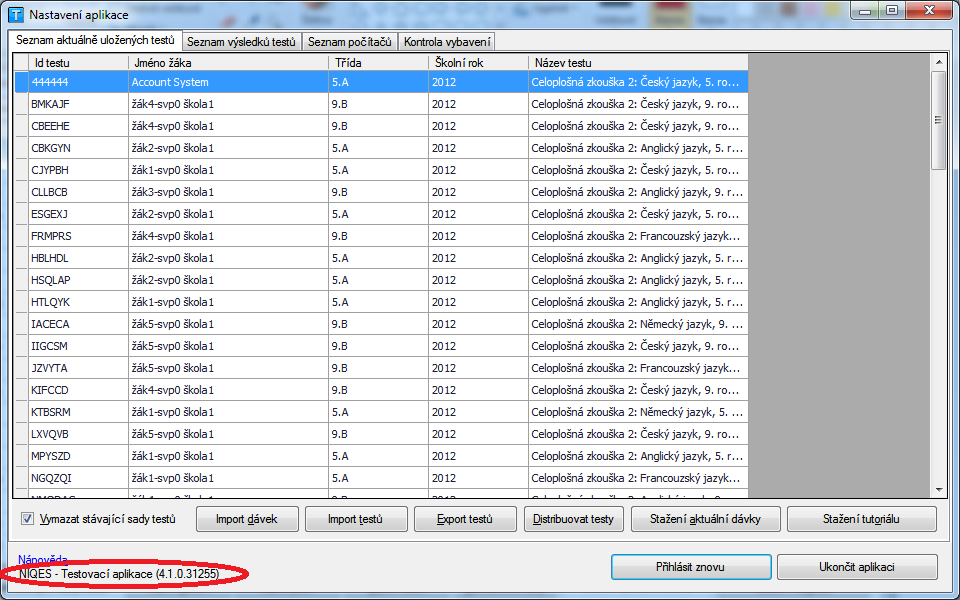Image resolution: width=960 pixels, height=600 pixels.
Task: Close the Nastavení aplikace window
Action: [x=929, y=10]
